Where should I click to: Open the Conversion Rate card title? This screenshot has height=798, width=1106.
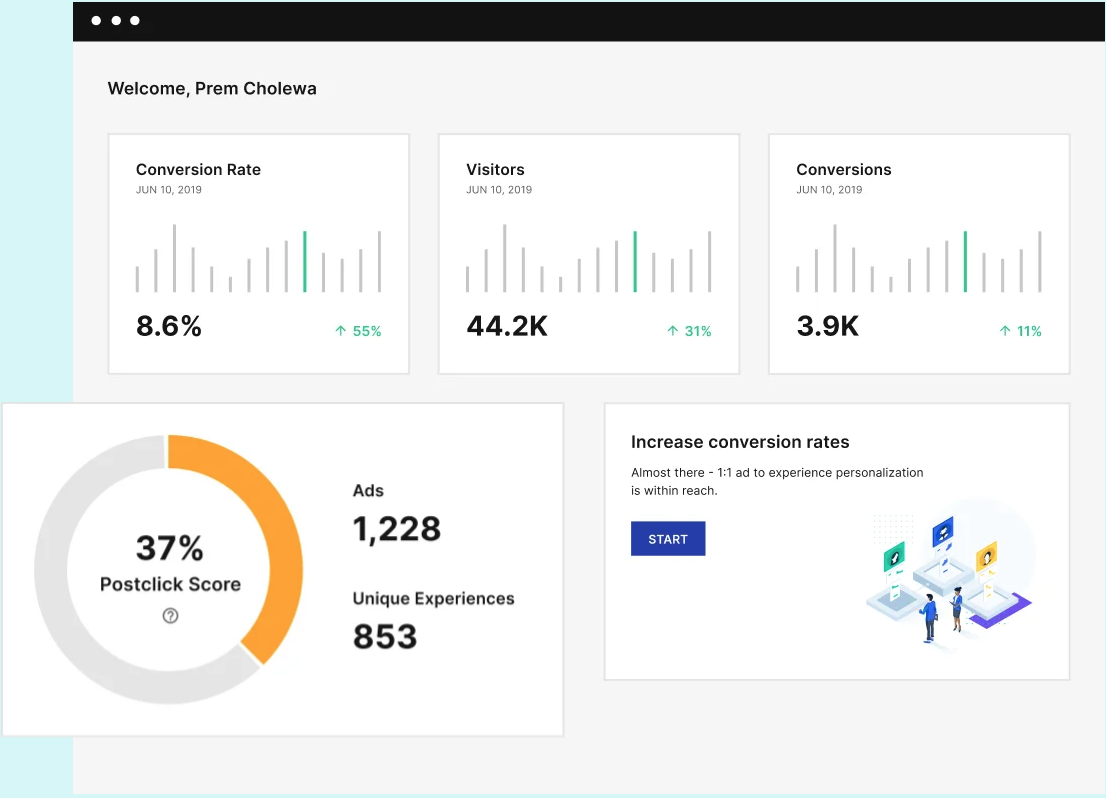pyautogui.click(x=198, y=169)
